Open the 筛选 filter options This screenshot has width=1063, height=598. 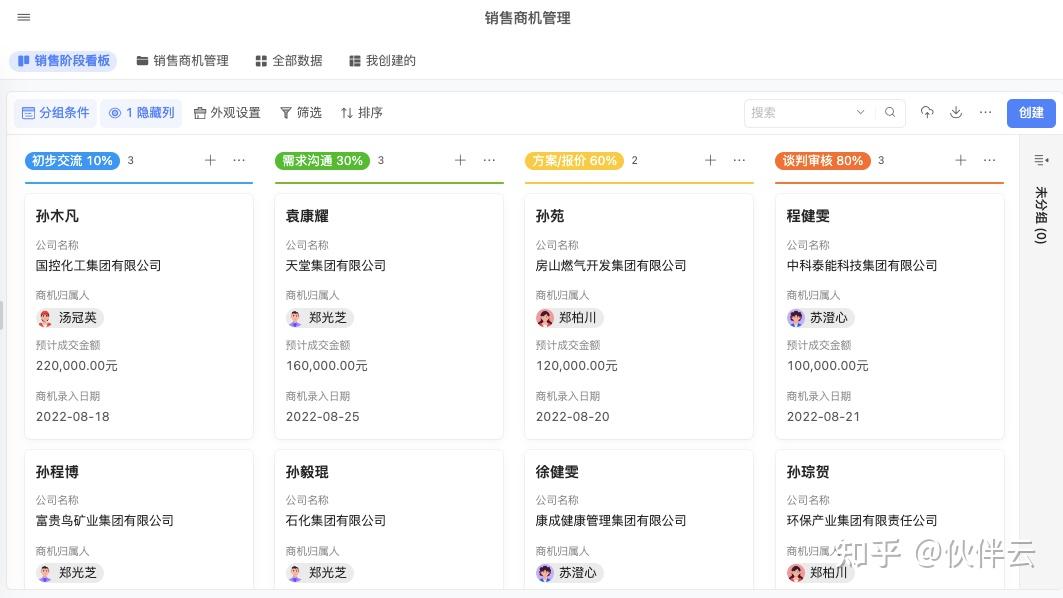(x=301, y=113)
